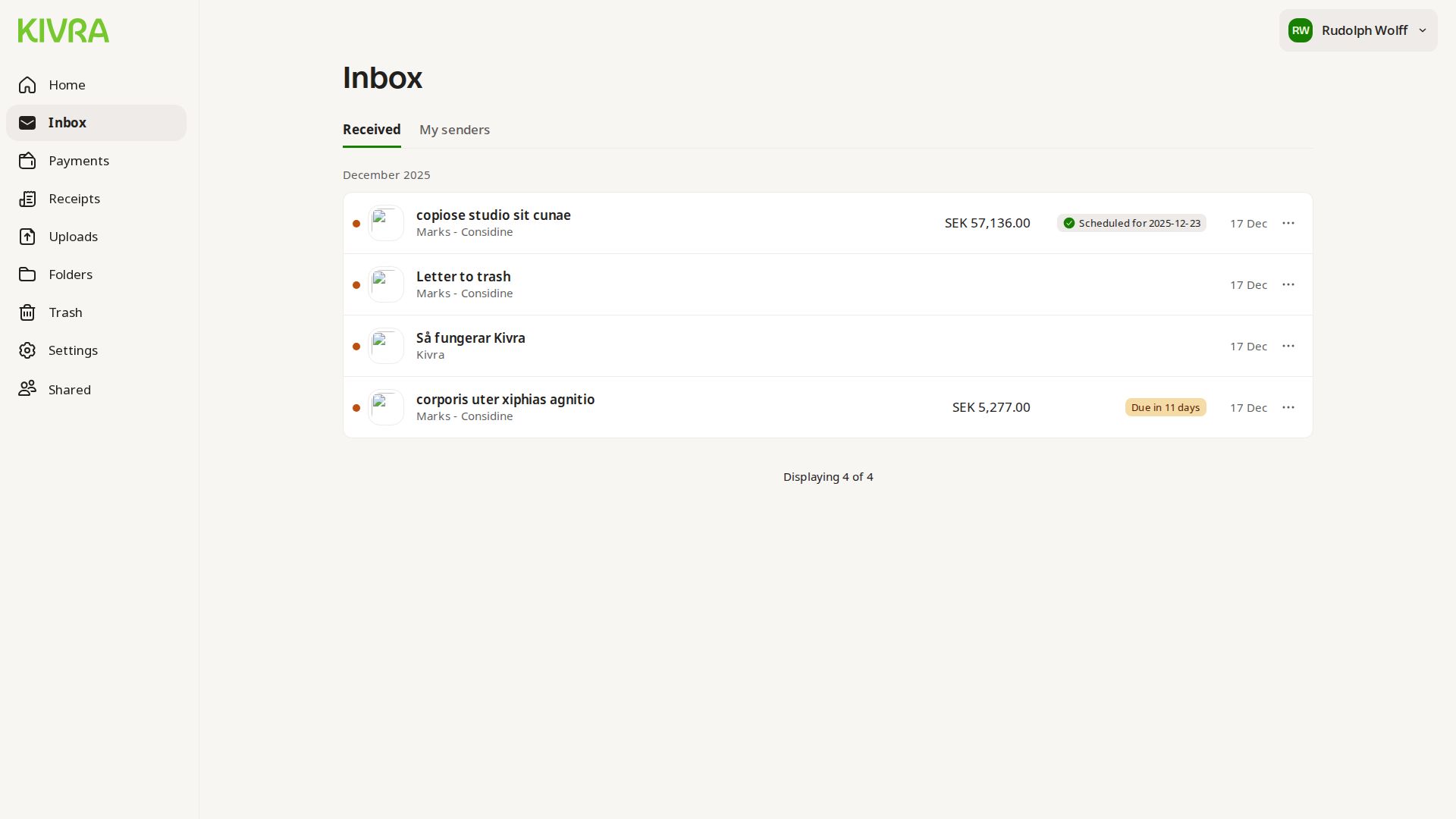1456x819 pixels.
Task: Click sender thumbnail of Så fungerar Kivra
Action: coord(386,346)
